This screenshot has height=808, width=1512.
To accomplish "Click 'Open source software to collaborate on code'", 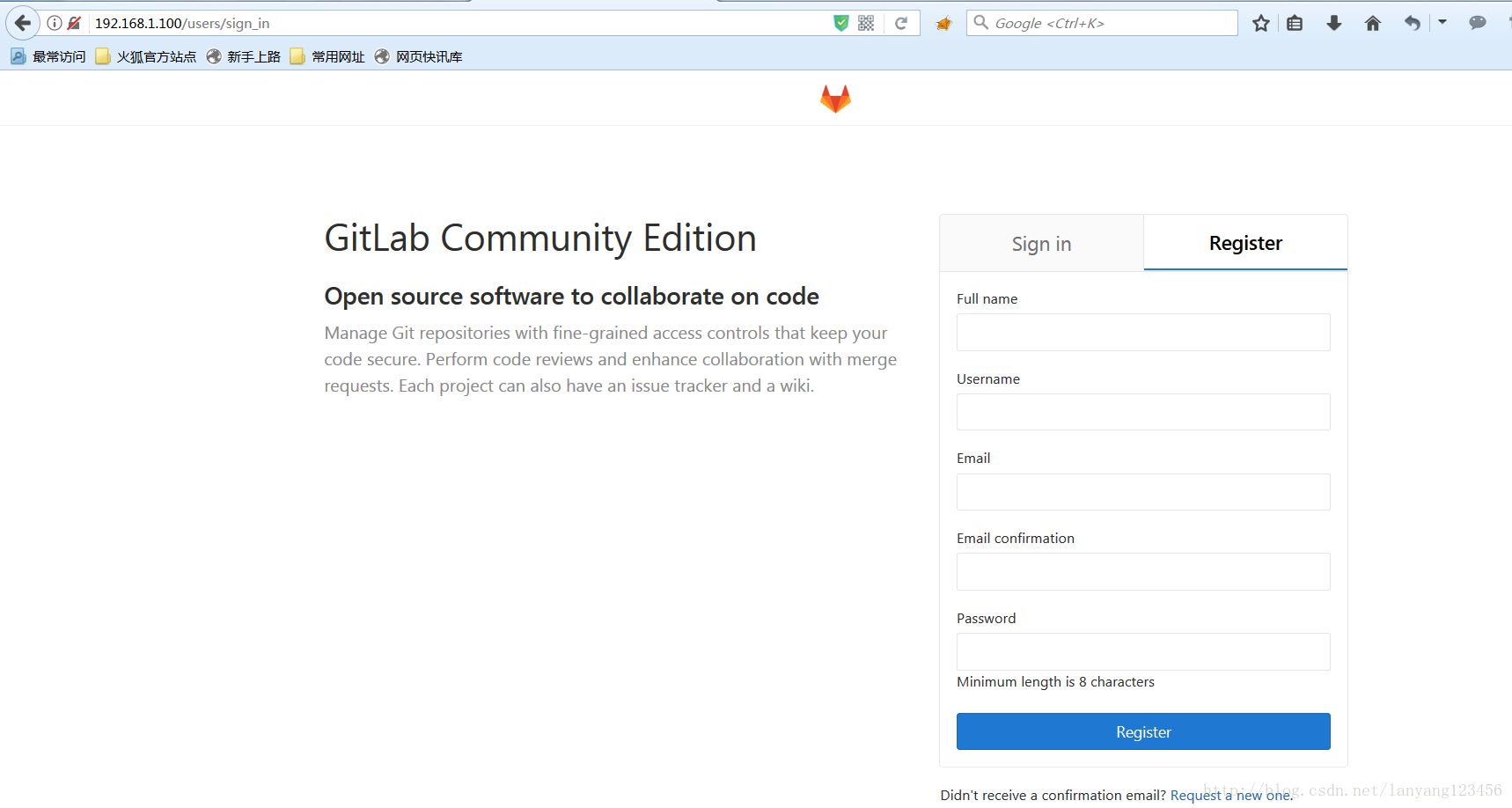I will 571,297.
